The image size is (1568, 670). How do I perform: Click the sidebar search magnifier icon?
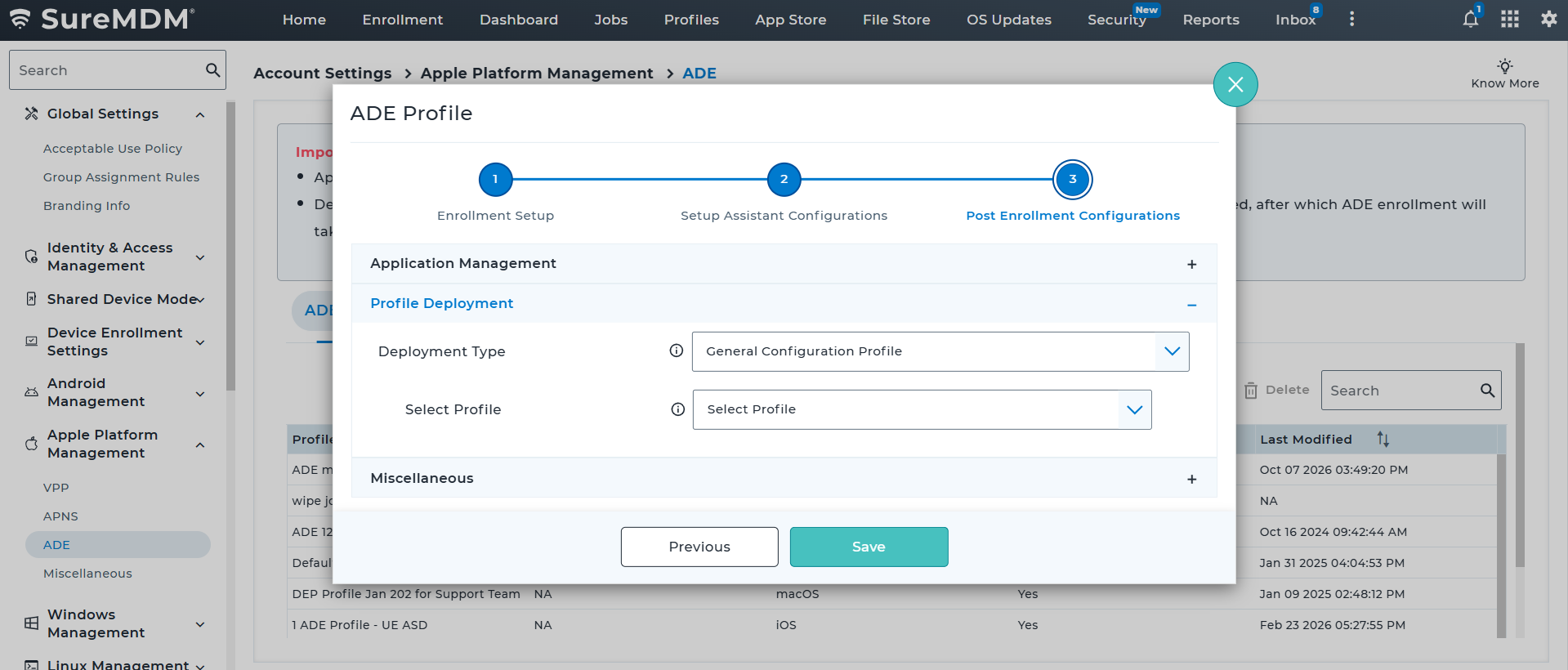click(x=212, y=70)
